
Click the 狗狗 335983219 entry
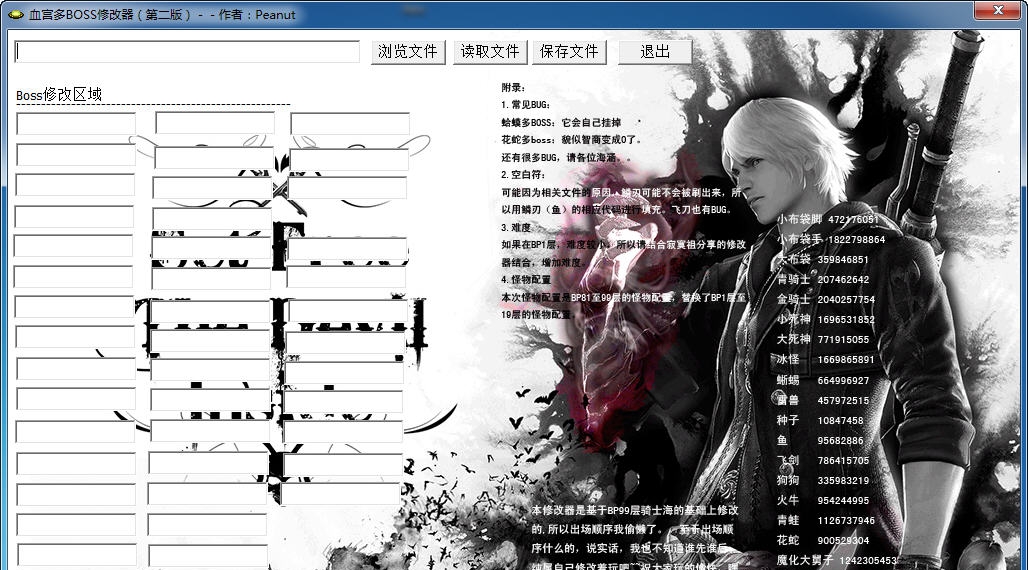tap(823, 480)
